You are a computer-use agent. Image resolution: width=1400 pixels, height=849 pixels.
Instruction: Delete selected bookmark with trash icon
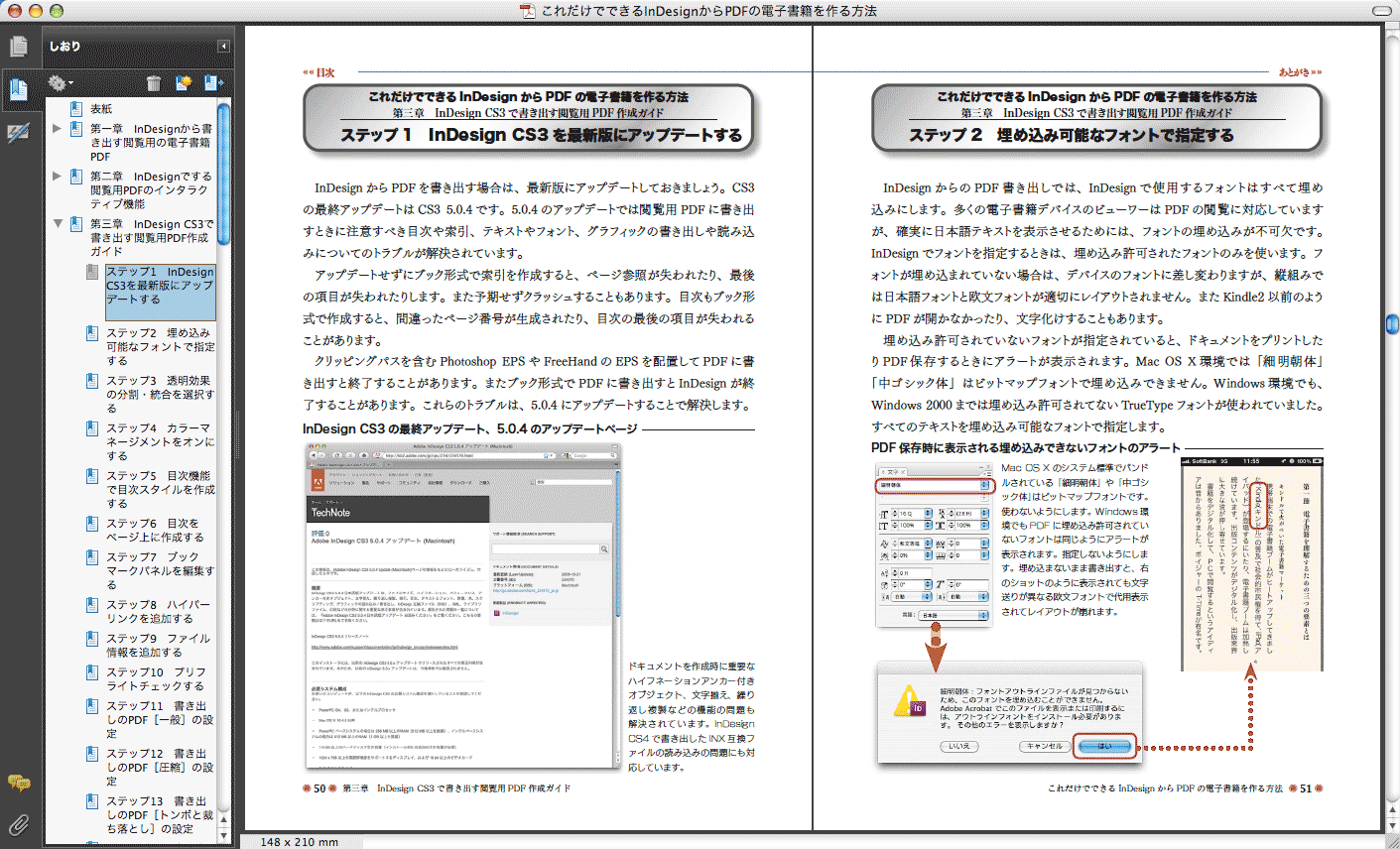[153, 83]
